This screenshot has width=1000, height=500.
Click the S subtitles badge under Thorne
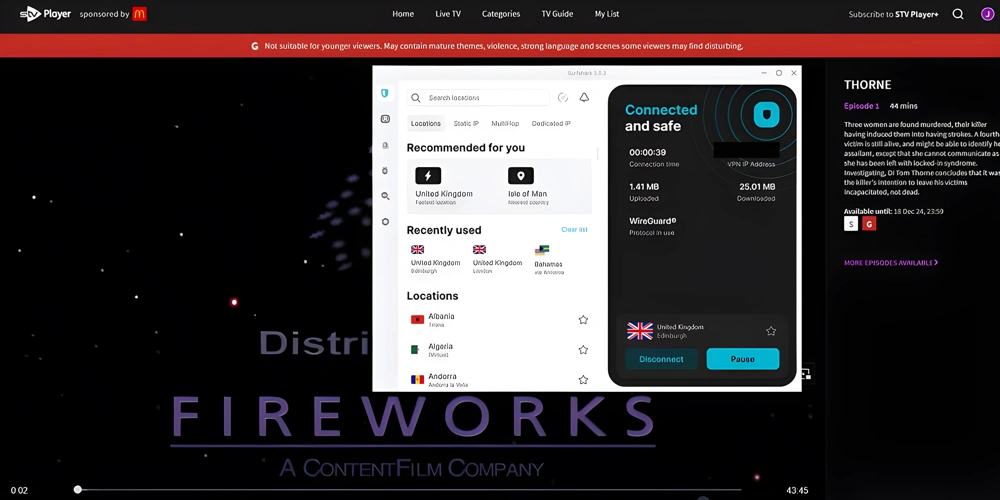[851, 224]
